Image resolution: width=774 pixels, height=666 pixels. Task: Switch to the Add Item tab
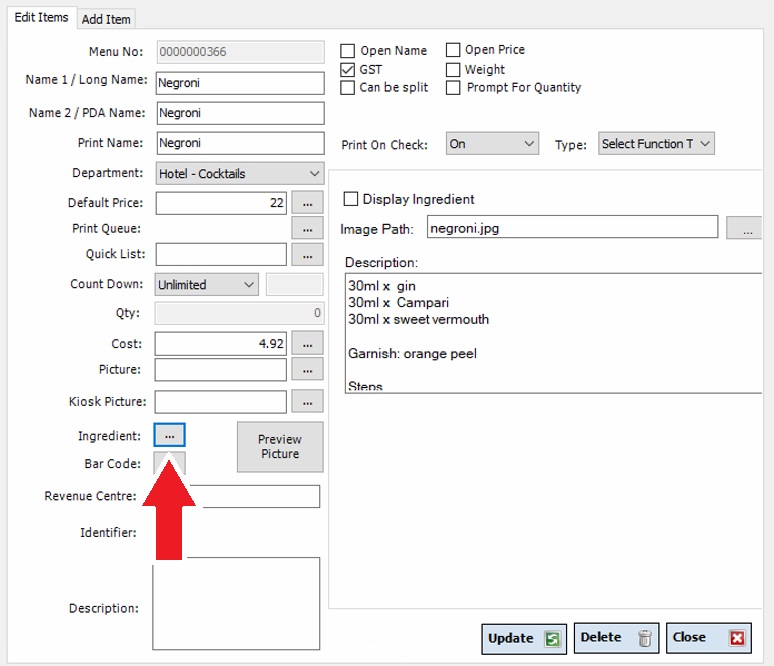pos(106,19)
